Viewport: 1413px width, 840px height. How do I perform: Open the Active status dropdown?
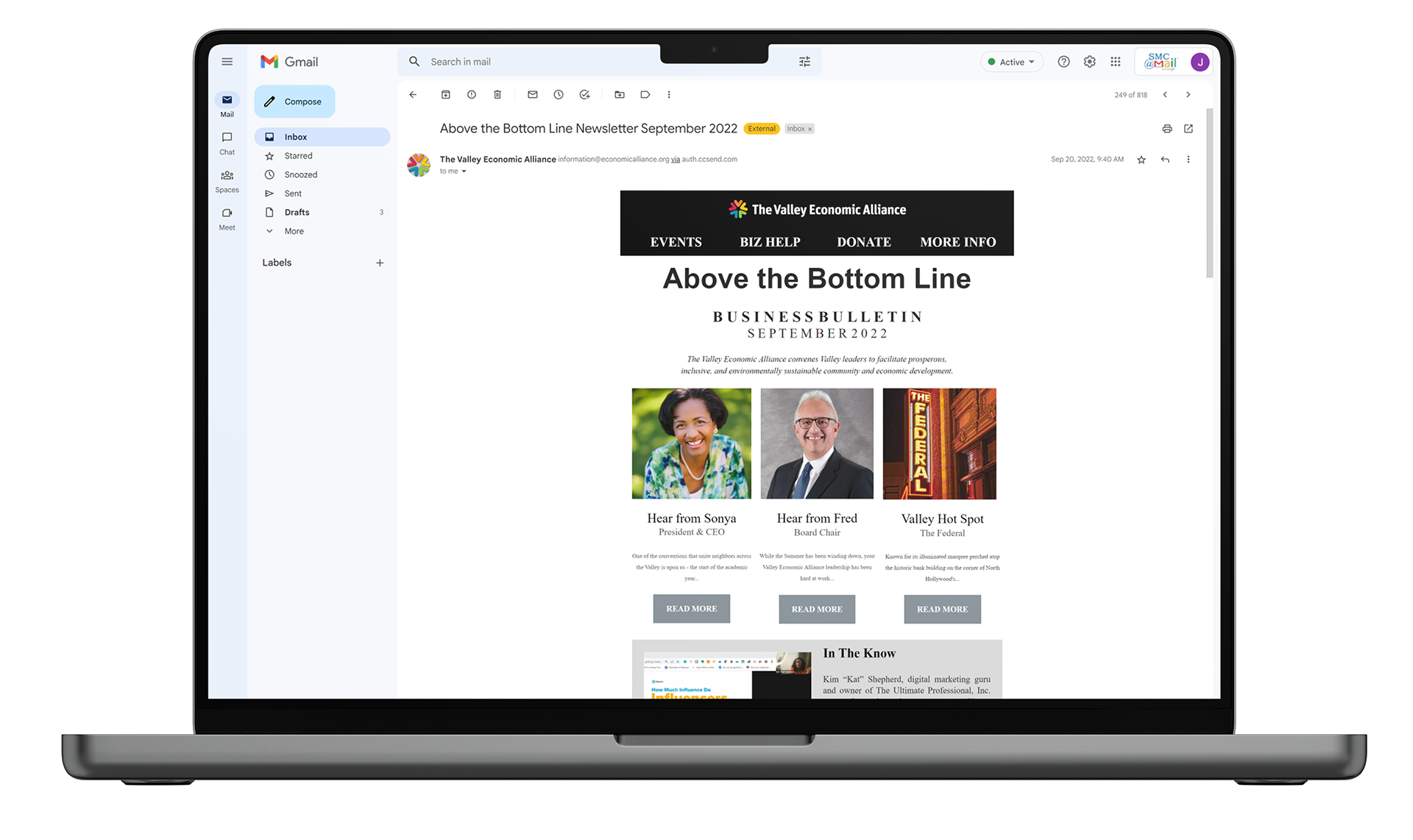(x=1012, y=62)
